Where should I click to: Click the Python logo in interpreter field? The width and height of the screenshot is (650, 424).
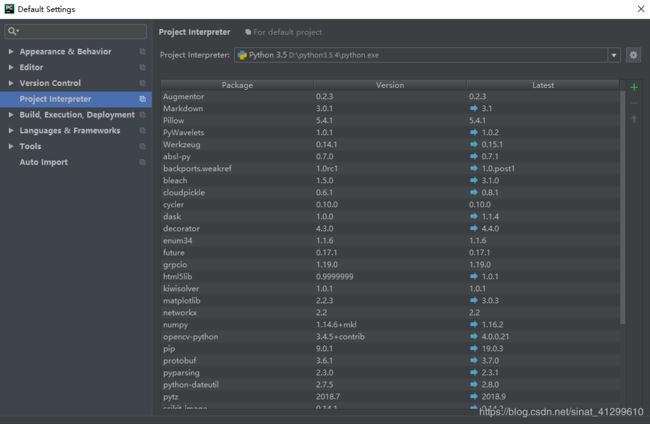click(x=242, y=55)
